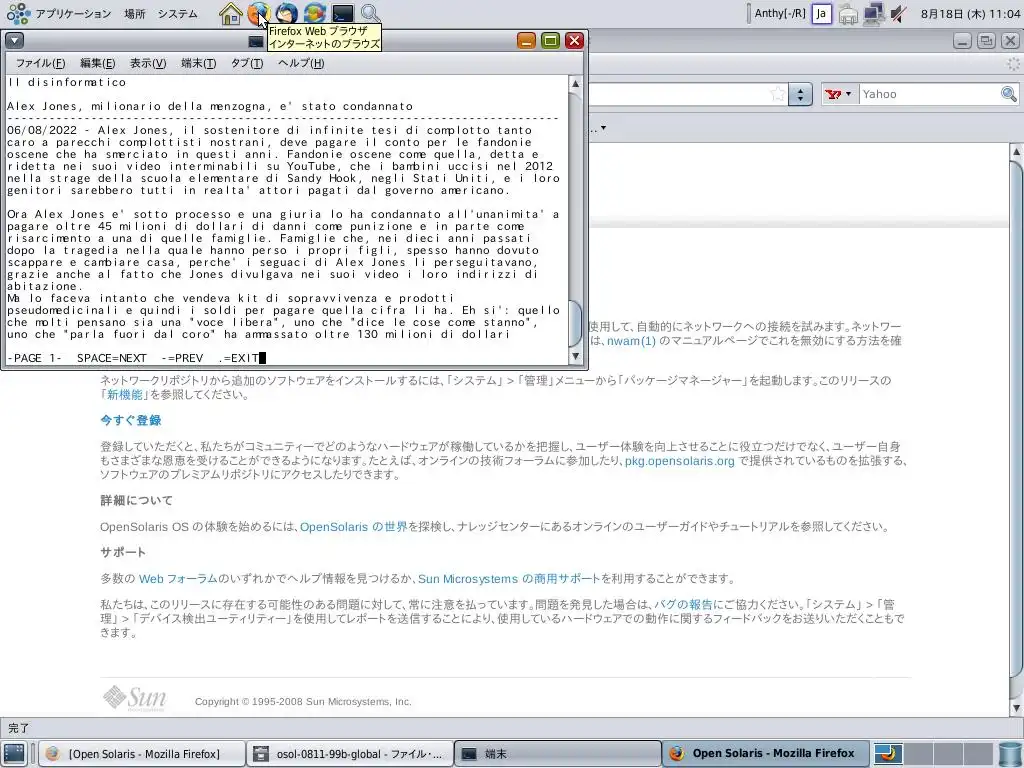
Task: Launch Firefox web browser from top panel
Action: [x=259, y=13]
